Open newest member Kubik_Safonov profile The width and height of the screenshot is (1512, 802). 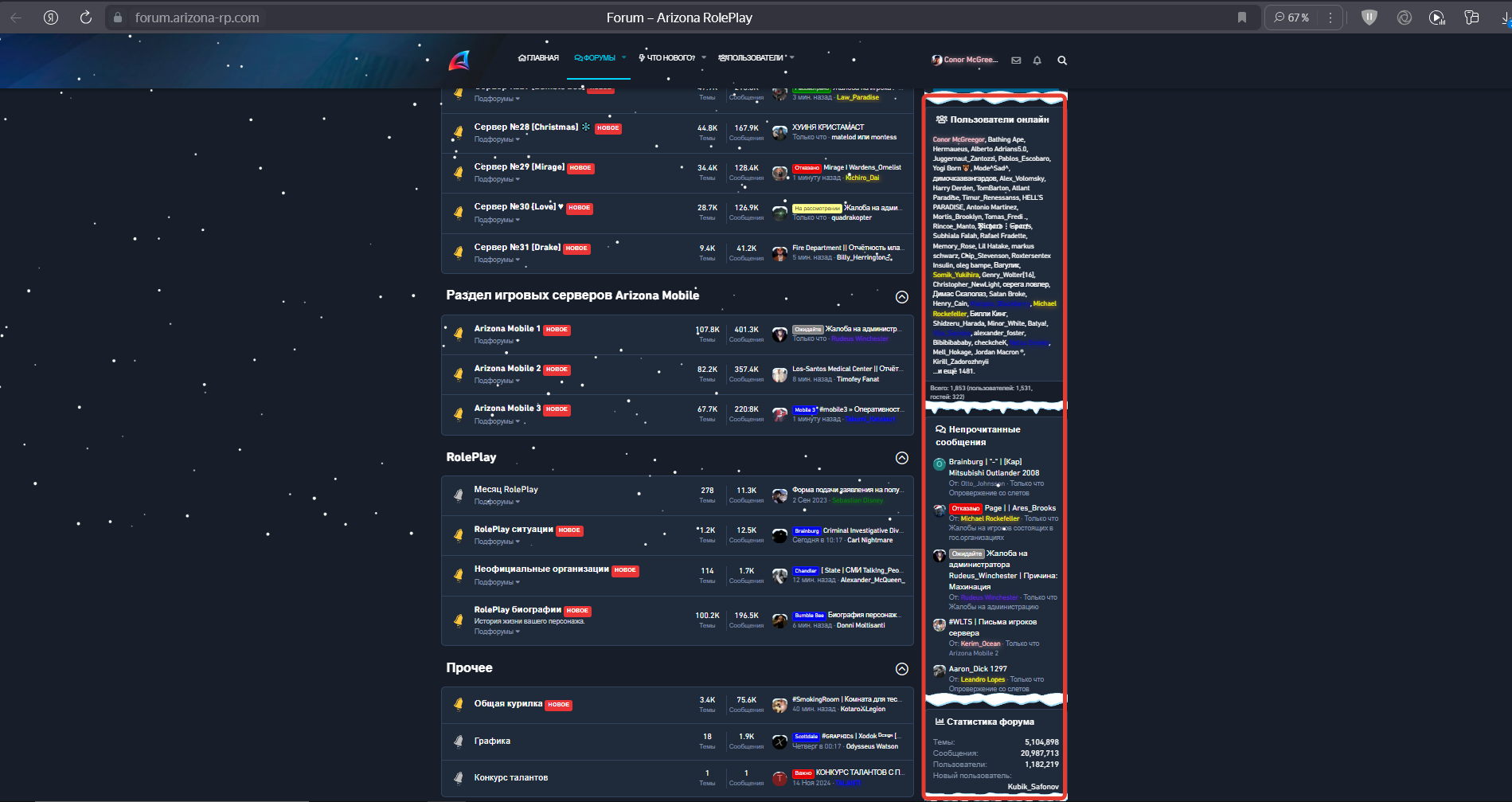point(1033,787)
